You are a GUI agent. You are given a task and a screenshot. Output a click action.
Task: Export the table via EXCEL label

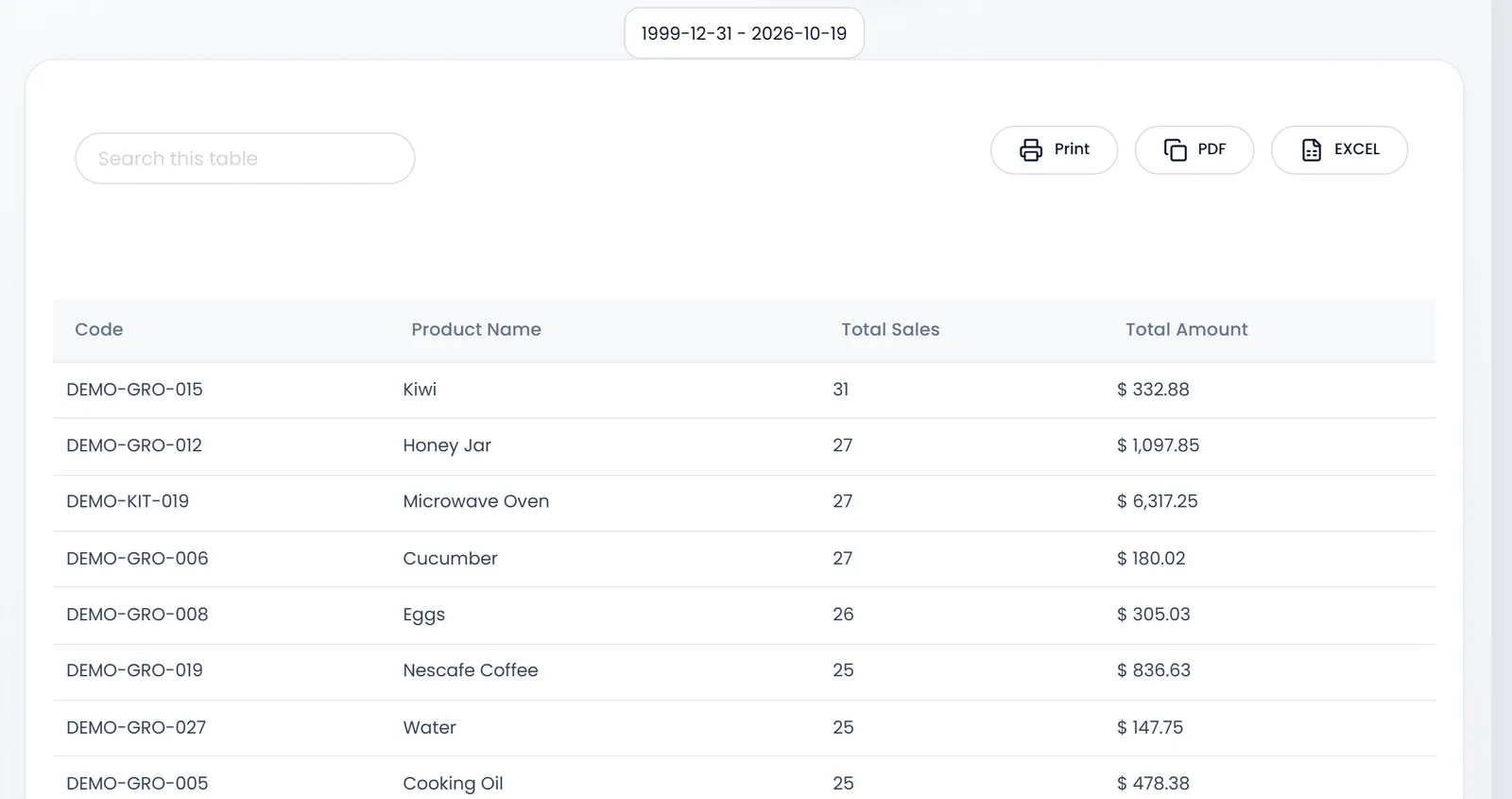(x=1357, y=149)
